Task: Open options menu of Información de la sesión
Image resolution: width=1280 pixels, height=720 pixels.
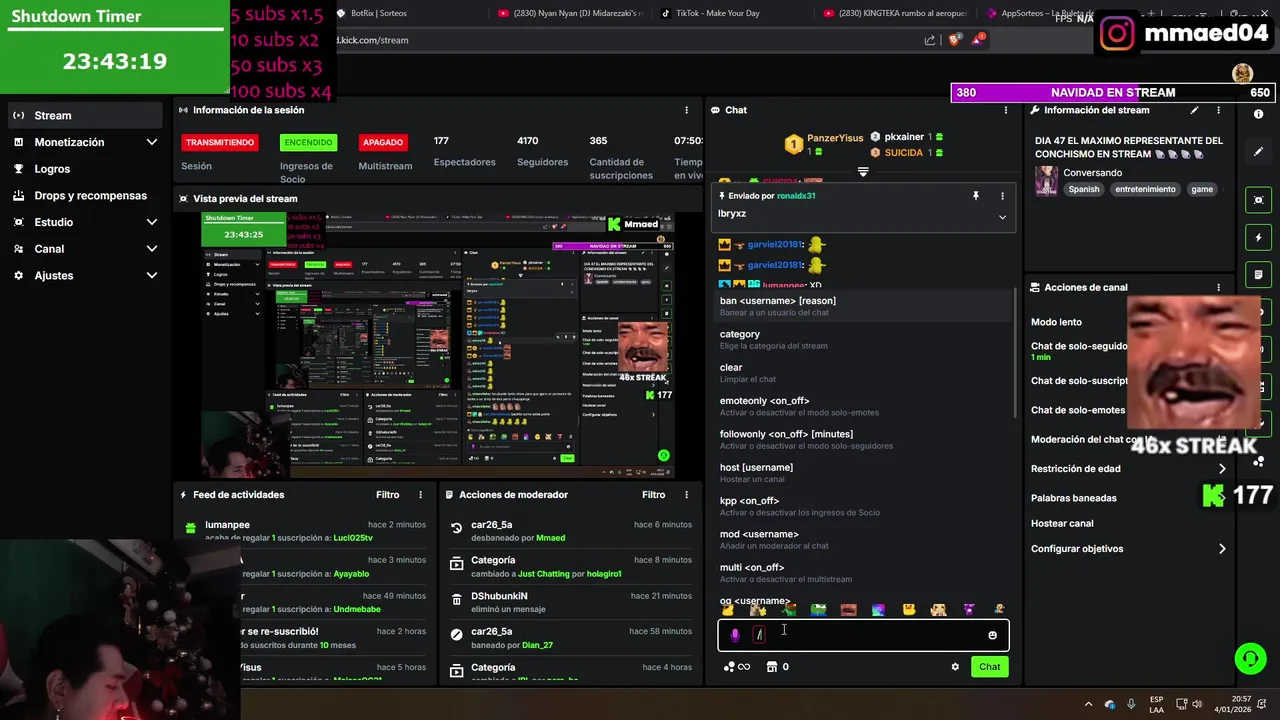Action: (x=686, y=110)
